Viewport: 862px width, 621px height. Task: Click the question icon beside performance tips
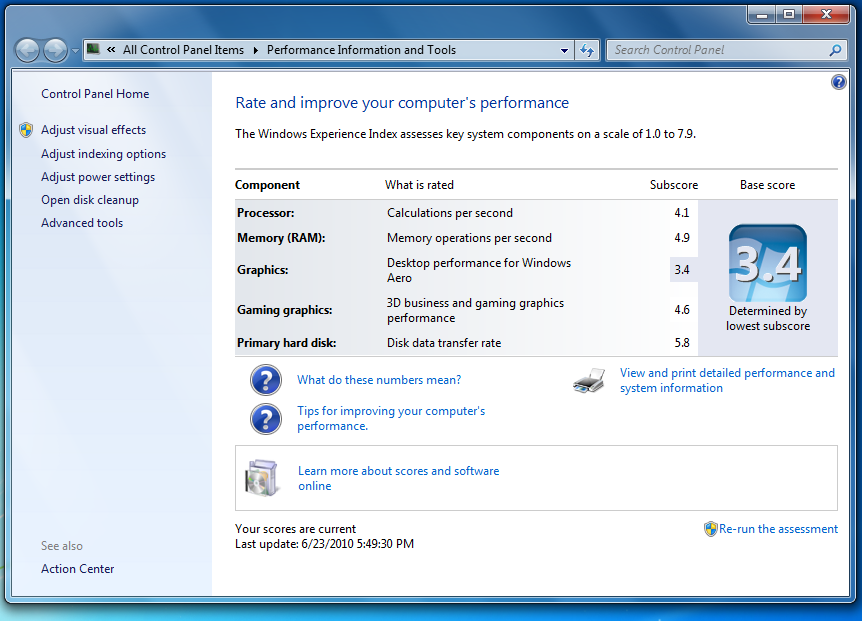point(266,419)
